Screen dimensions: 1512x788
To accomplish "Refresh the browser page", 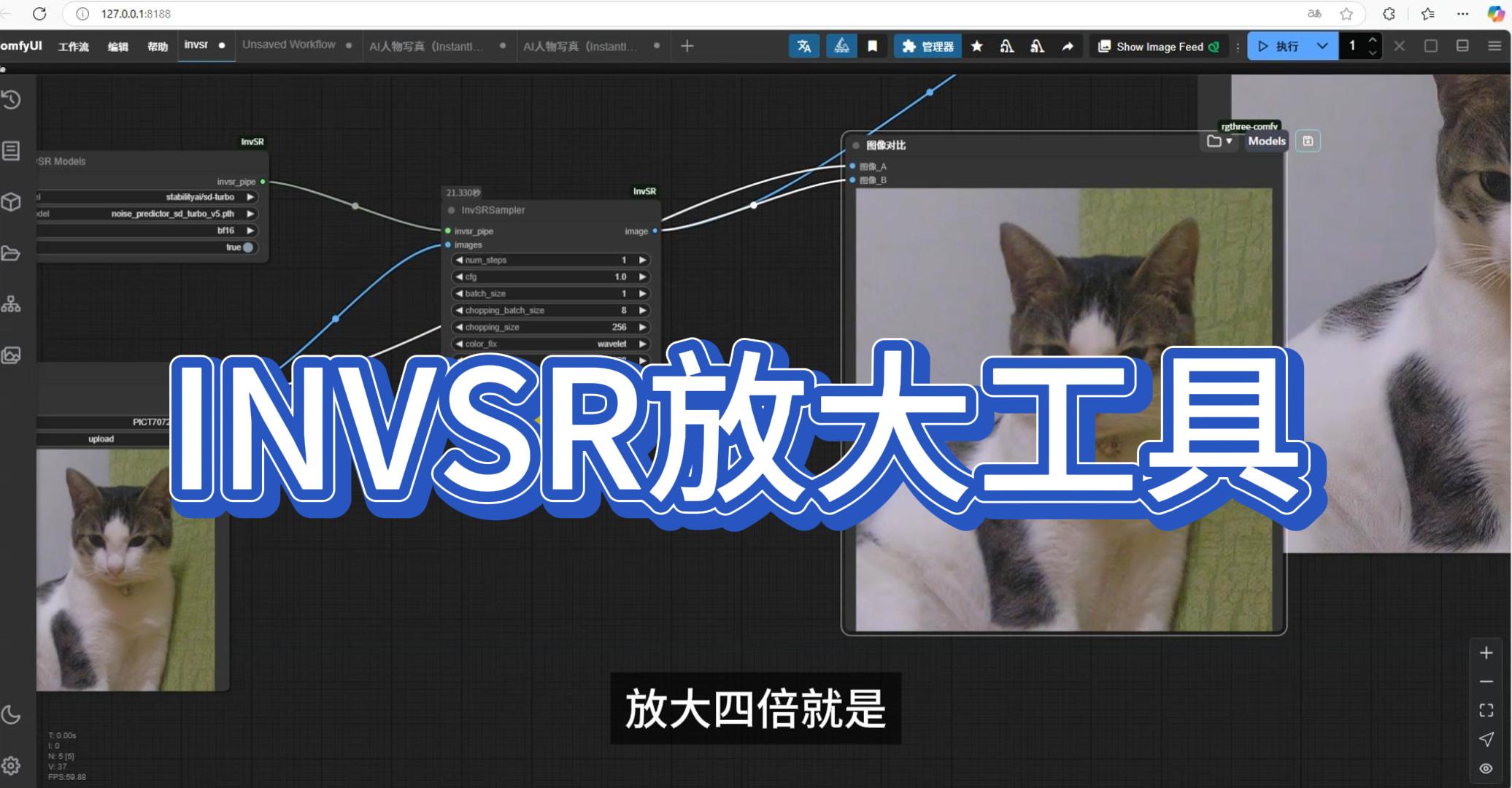I will [40, 13].
